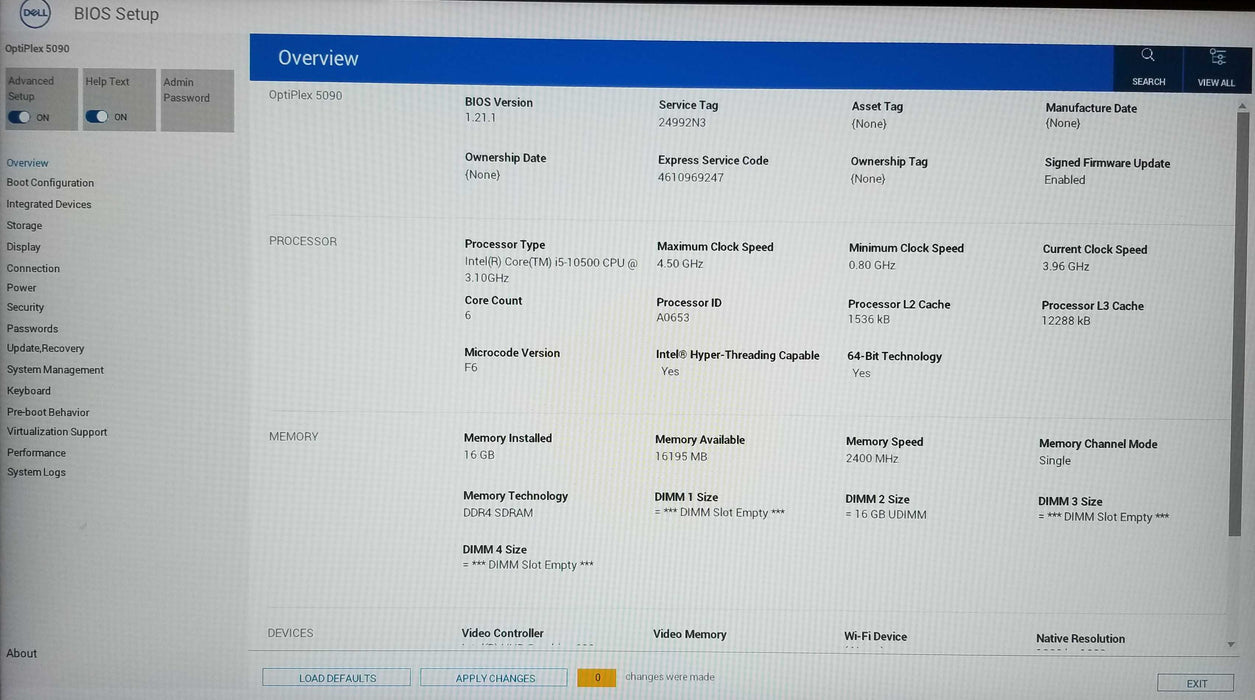Select the Storage menu entry
The image size is (1255, 700).
24,226
